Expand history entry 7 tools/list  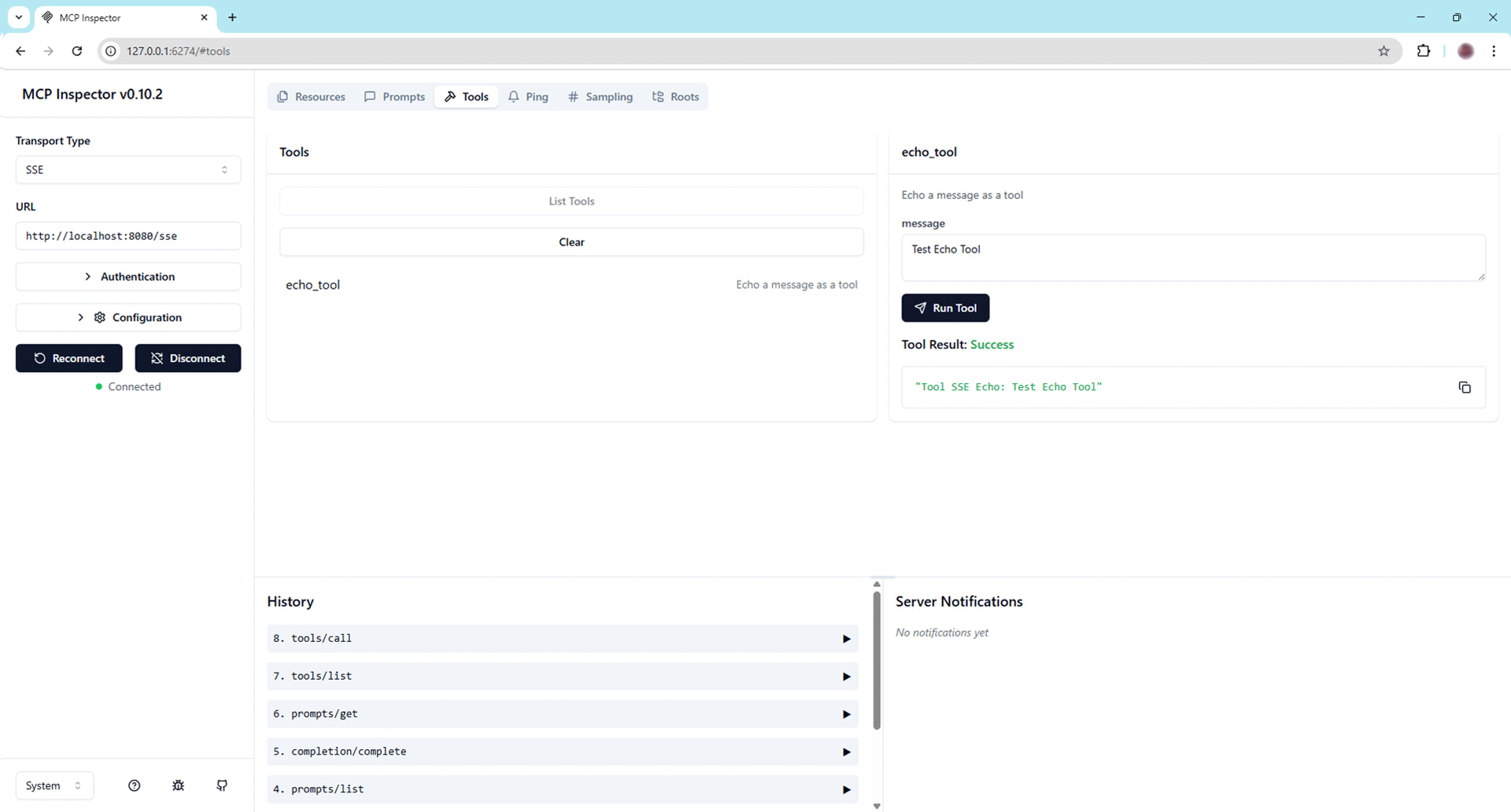click(562, 677)
